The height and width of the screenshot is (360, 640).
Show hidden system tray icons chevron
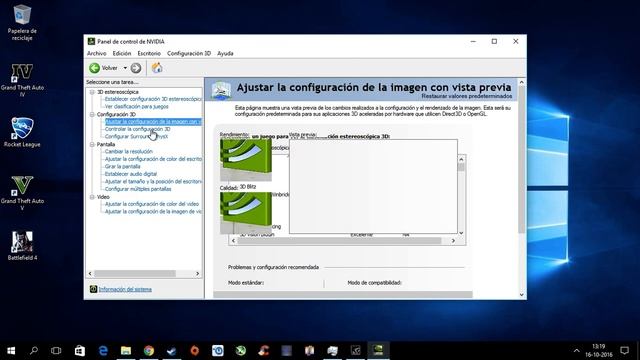[576, 351]
